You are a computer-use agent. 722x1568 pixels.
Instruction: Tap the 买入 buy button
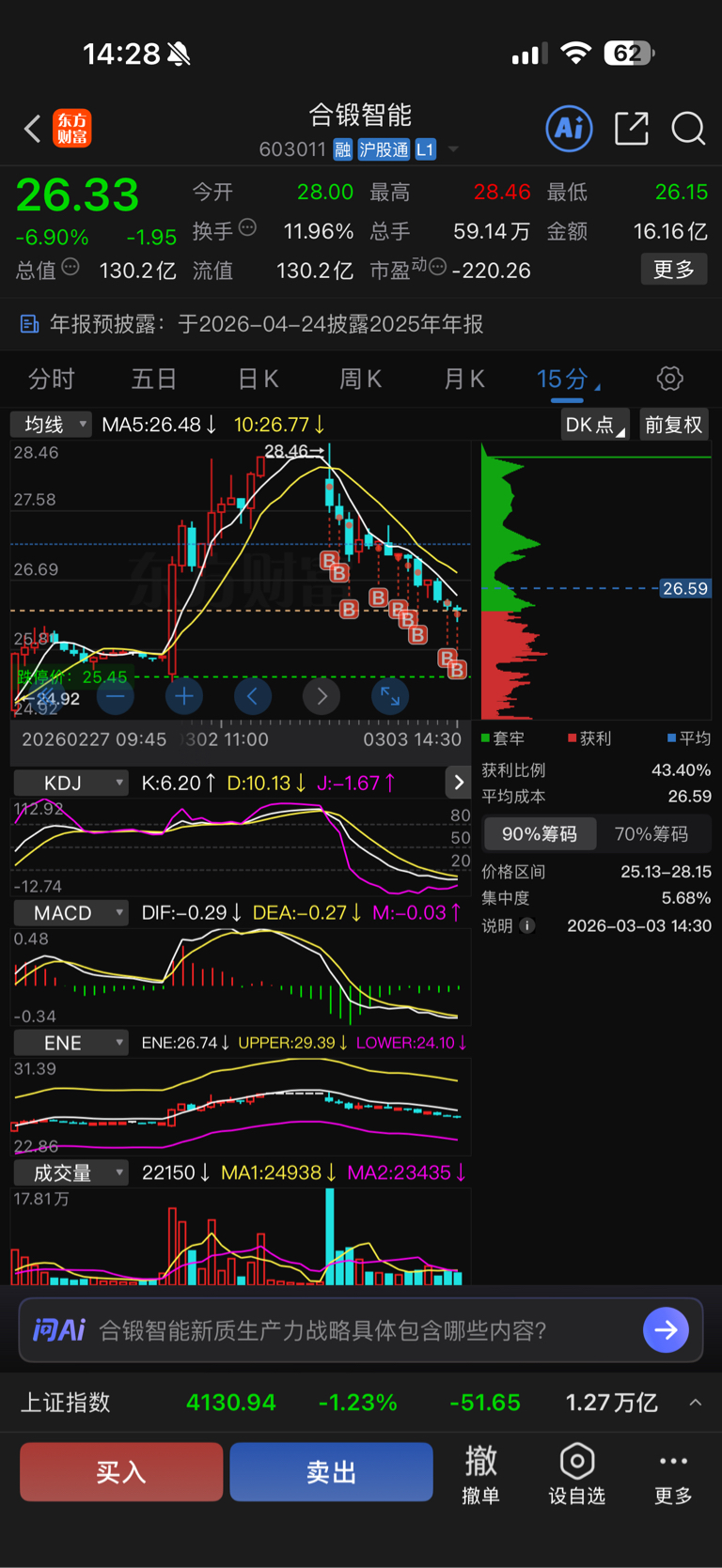click(121, 1471)
